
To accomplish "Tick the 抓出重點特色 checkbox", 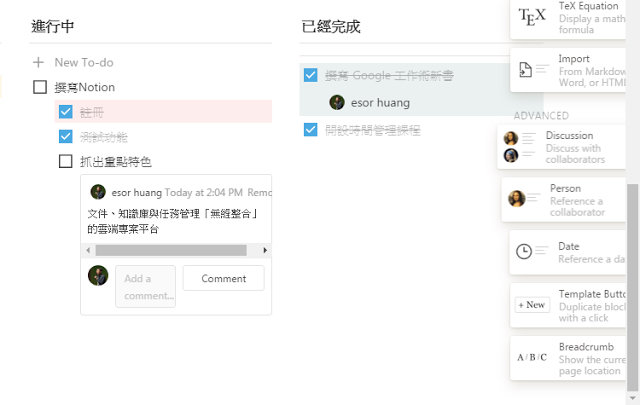I will coord(66,161).
